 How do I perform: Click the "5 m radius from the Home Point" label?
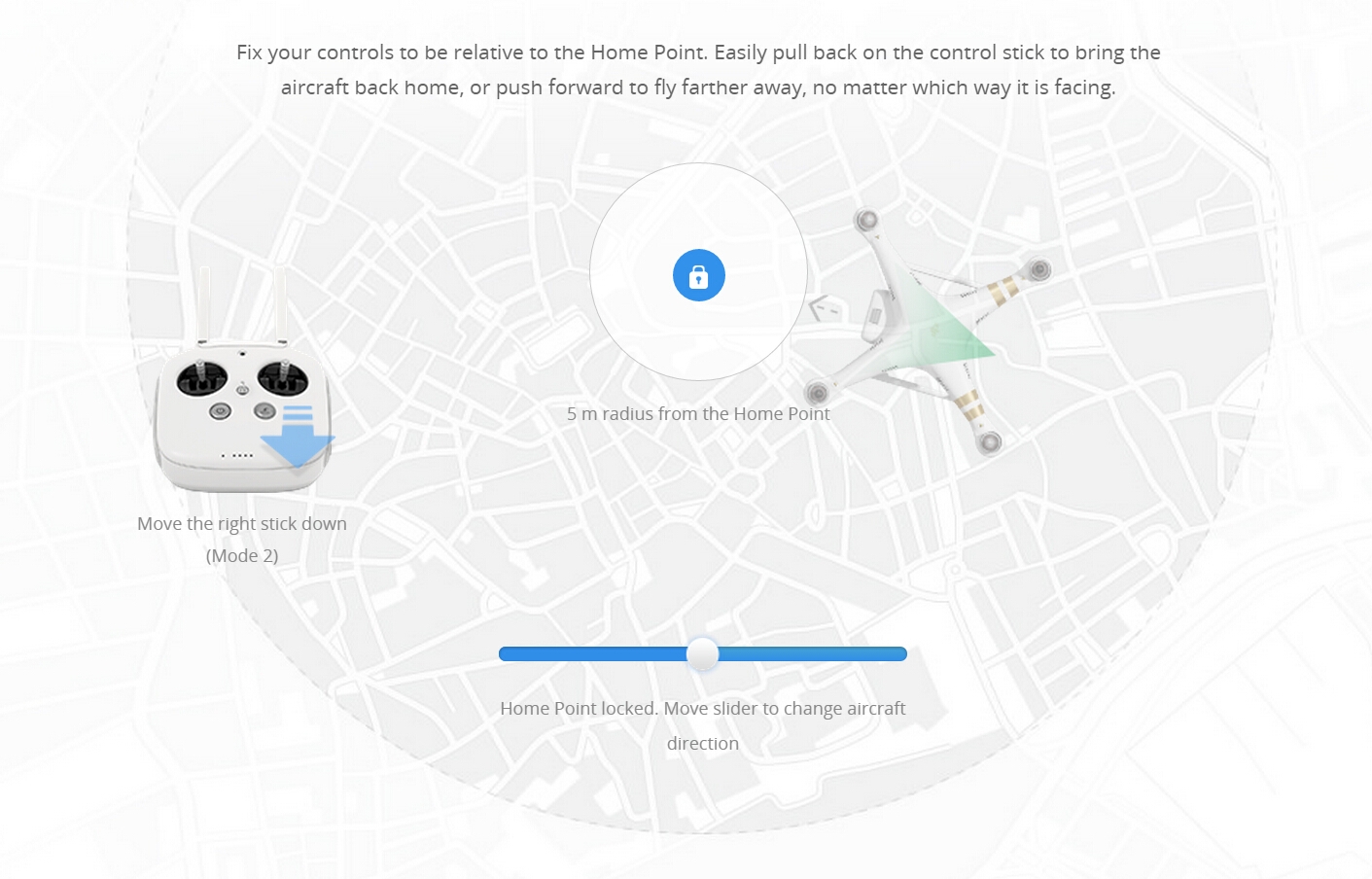[x=698, y=414]
